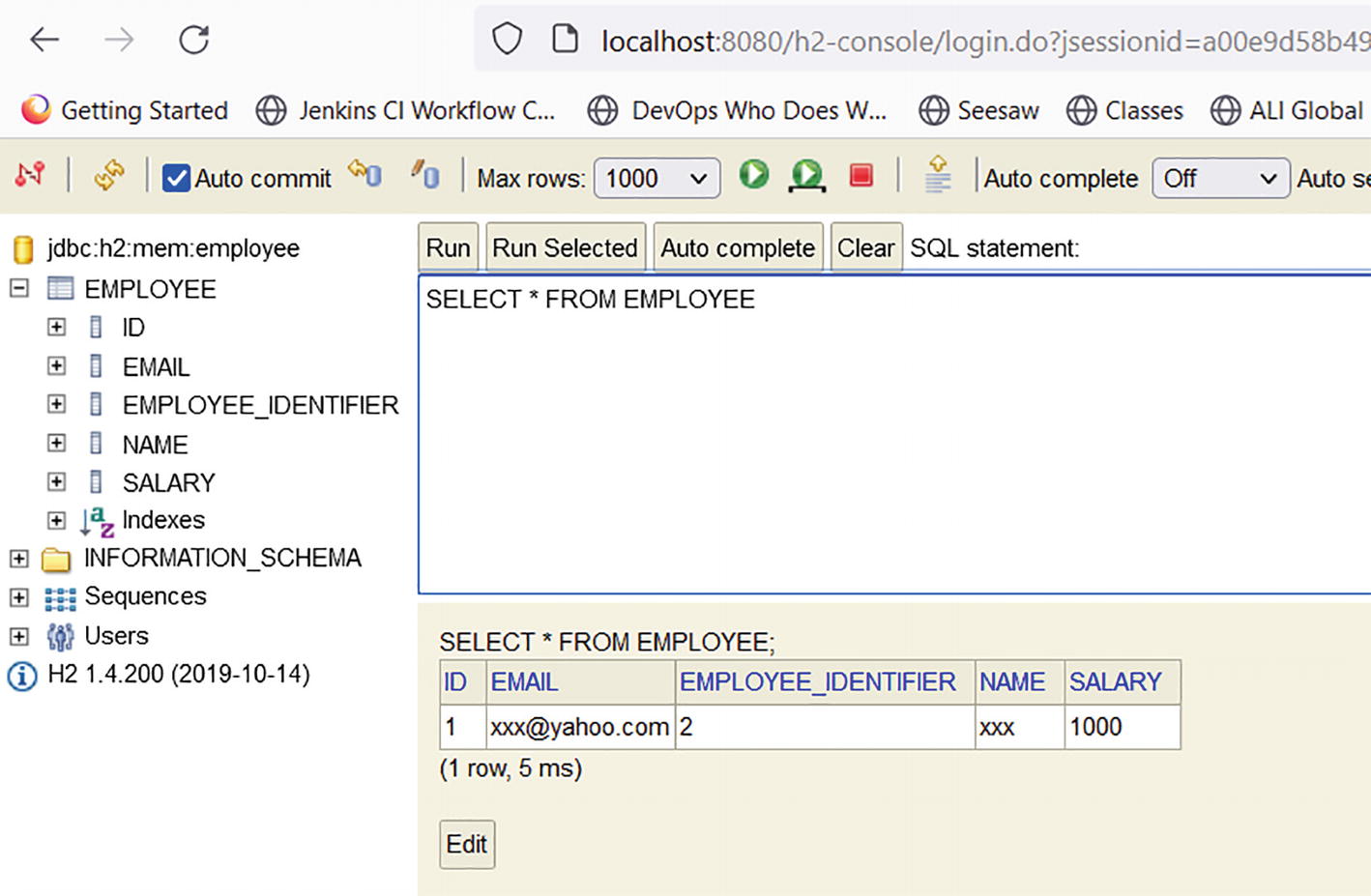Click the rollback icon
This screenshot has height=896, width=1371.
click(x=365, y=175)
